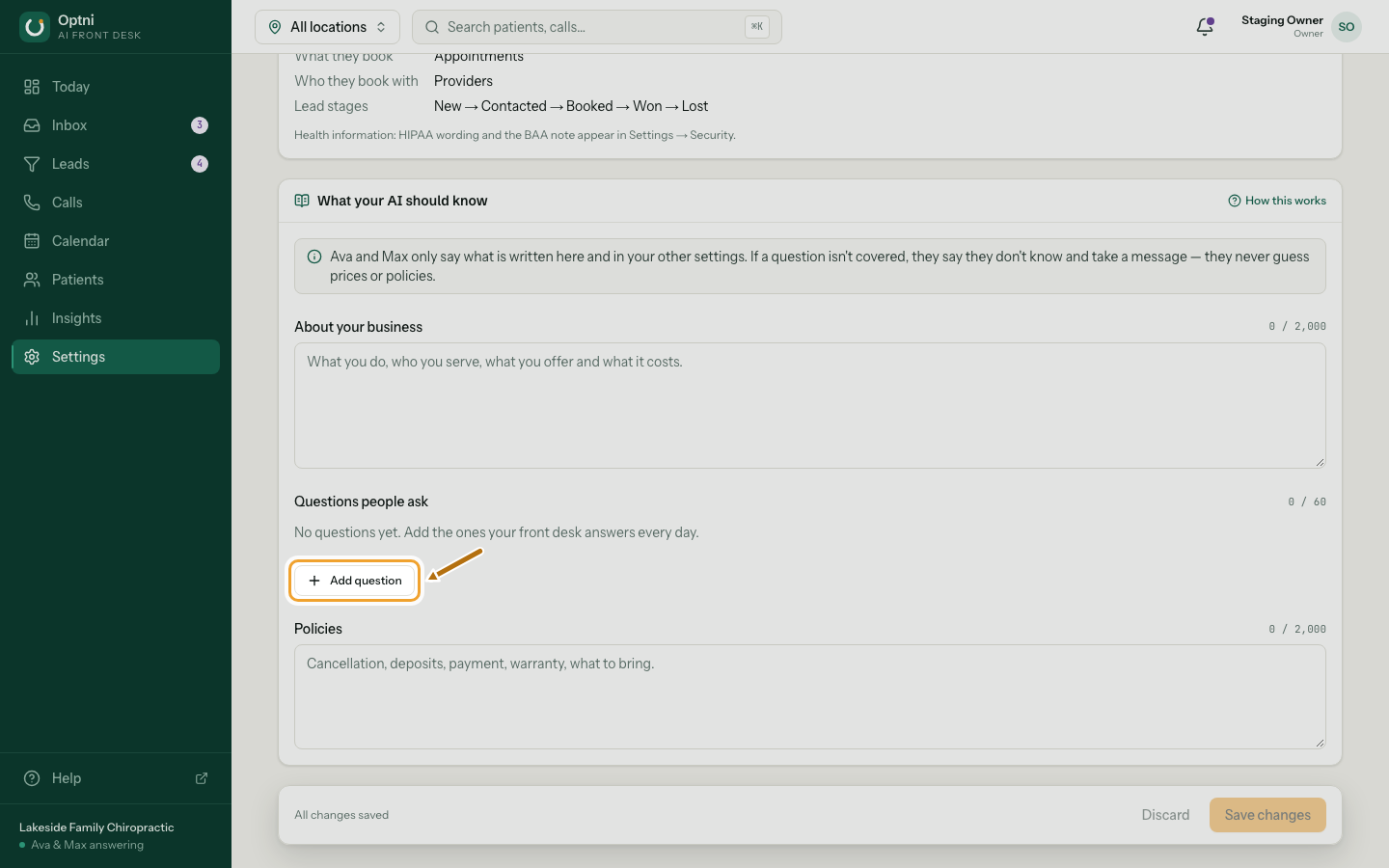Click the location pin icon
Screen dimensions: 1389x868
[x=275, y=27]
